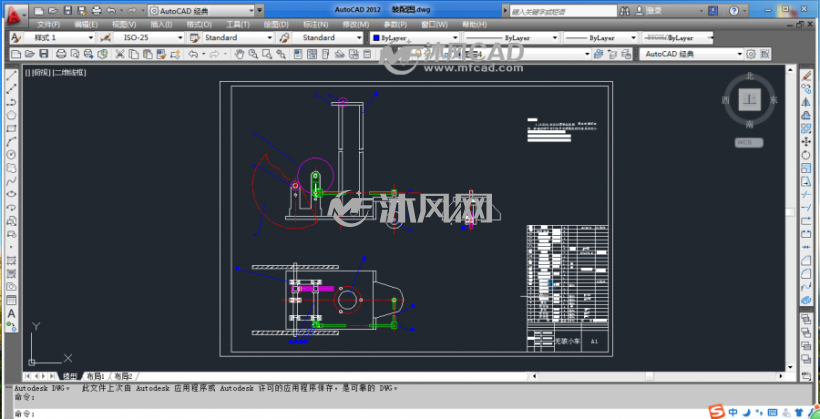Select the Revision Cloud tool
Screen dimensions: 820x419
11,168
